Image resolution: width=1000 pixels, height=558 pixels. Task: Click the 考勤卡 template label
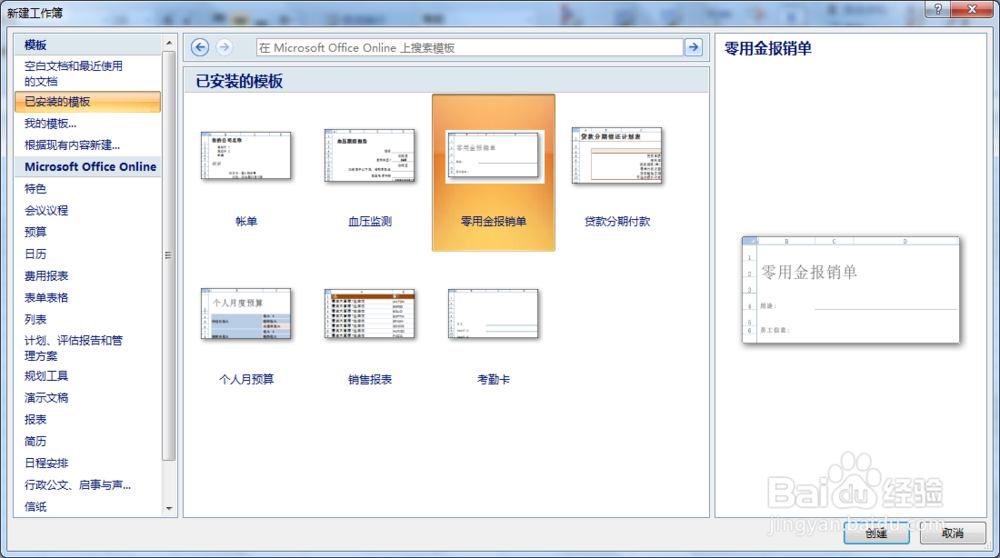[x=494, y=379]
